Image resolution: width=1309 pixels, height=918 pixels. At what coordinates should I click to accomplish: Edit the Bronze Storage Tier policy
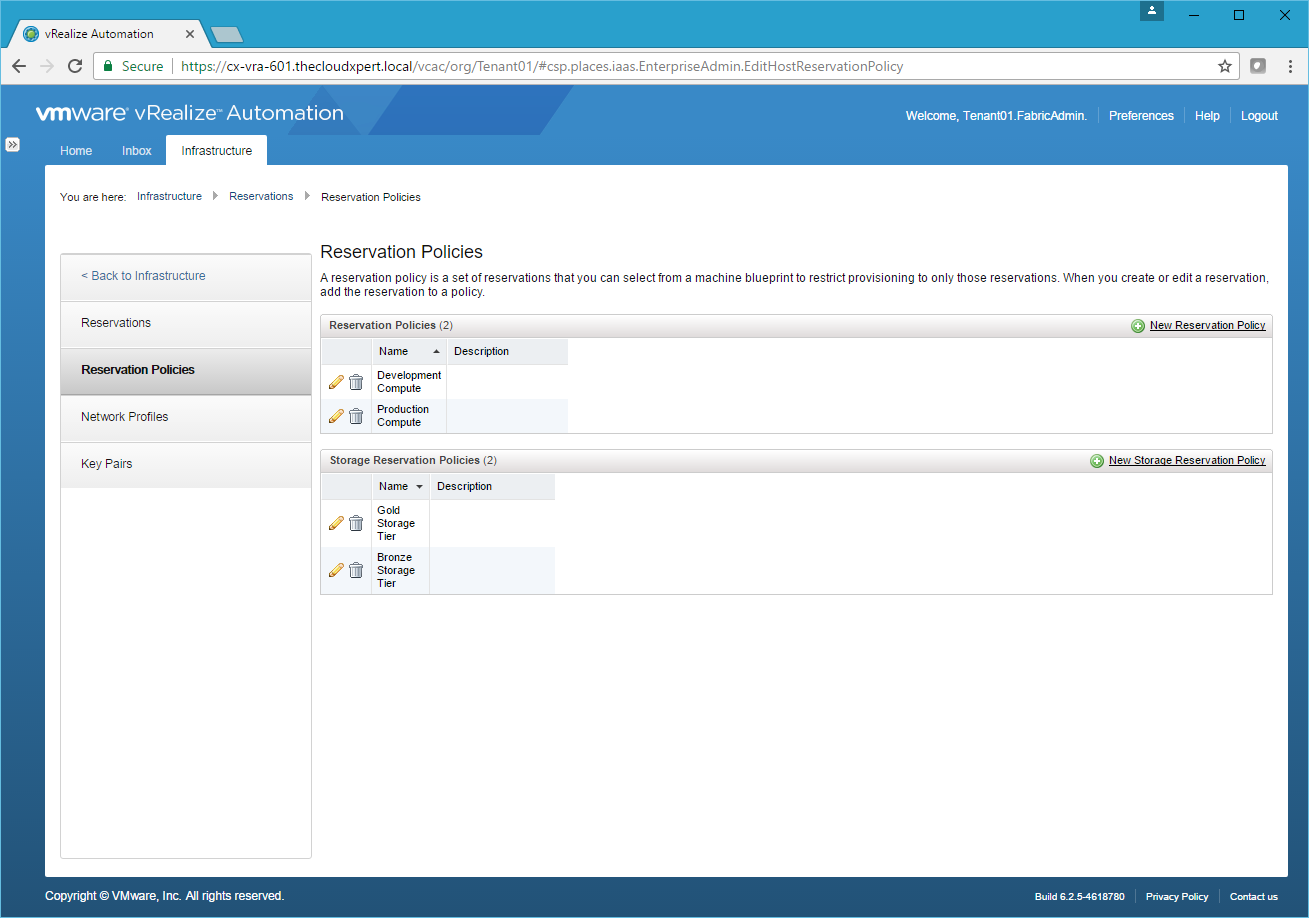pos(336,570)
